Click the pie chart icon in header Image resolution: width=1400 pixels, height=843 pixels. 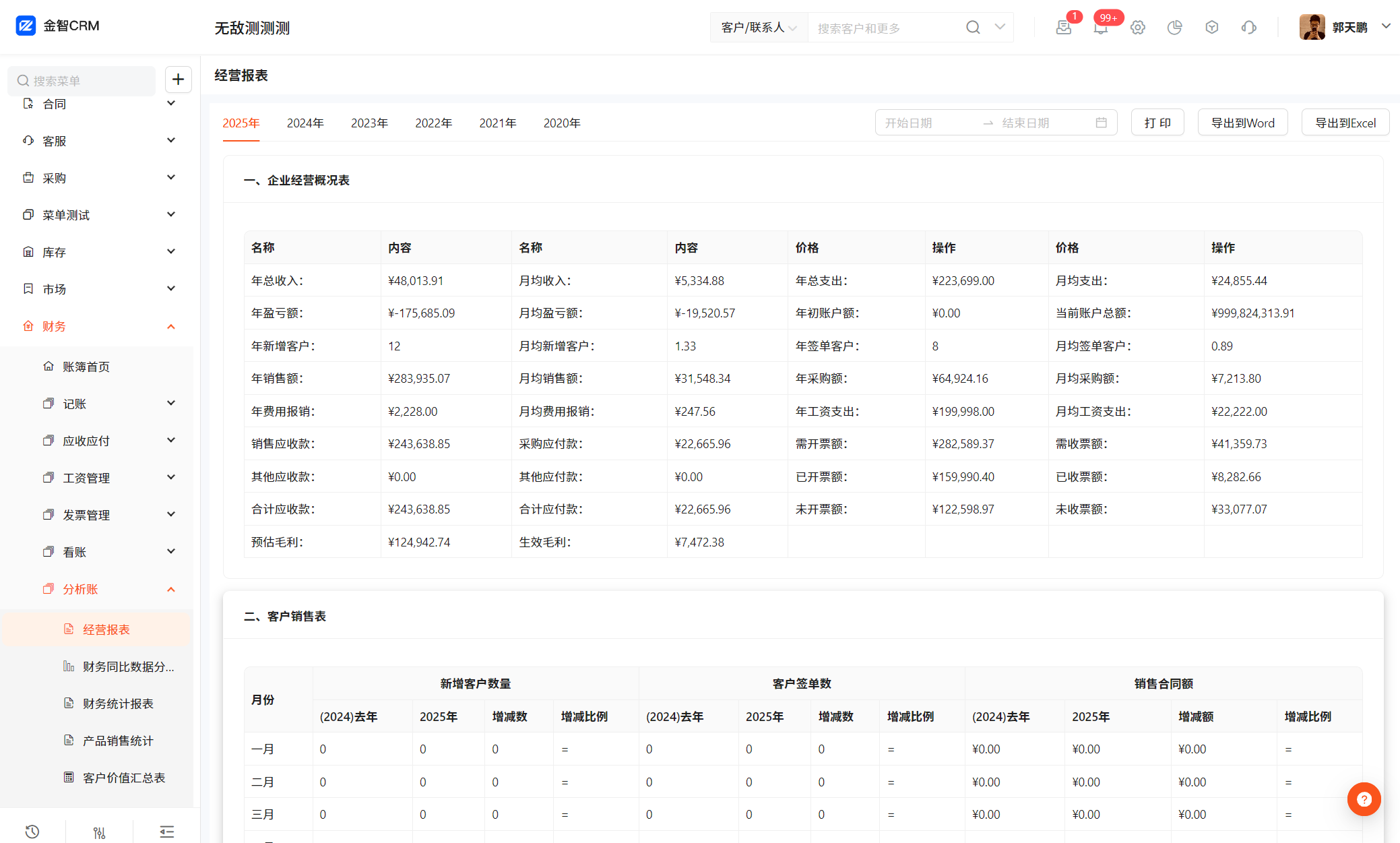pos(1174,28)
